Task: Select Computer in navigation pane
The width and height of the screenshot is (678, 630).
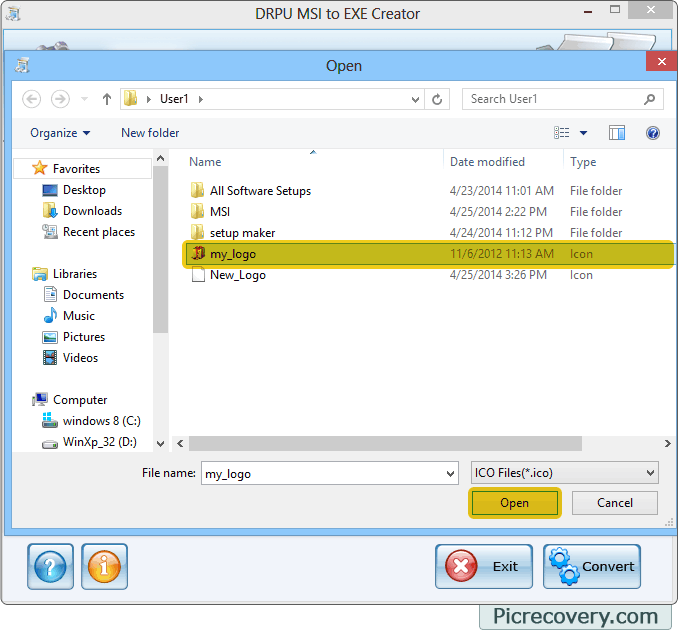Action: point(80,400)
